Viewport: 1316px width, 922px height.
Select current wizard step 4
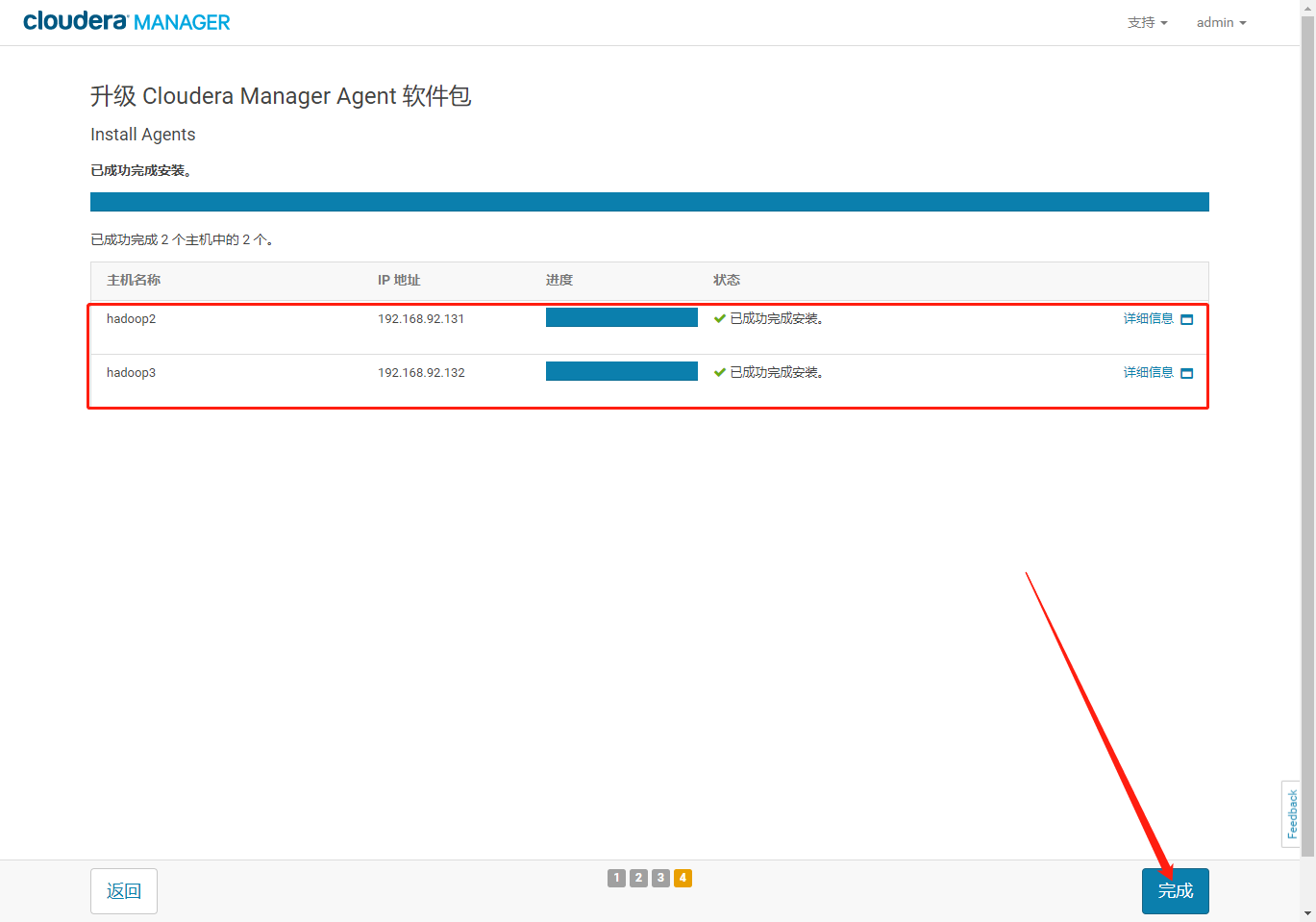(x=683, y=878)
